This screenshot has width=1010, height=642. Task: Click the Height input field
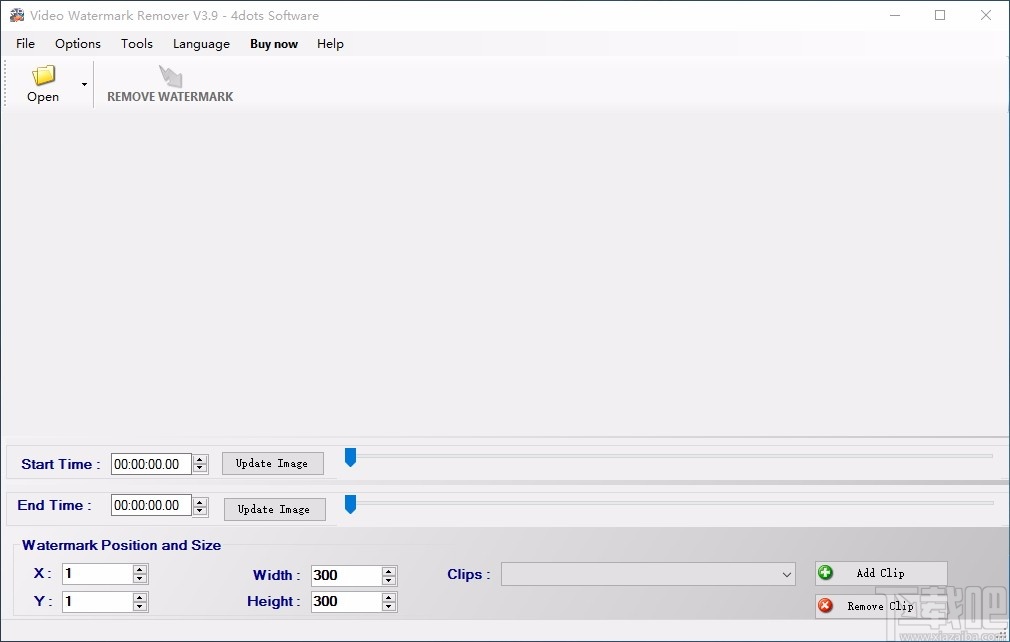[x=347, y=601]
